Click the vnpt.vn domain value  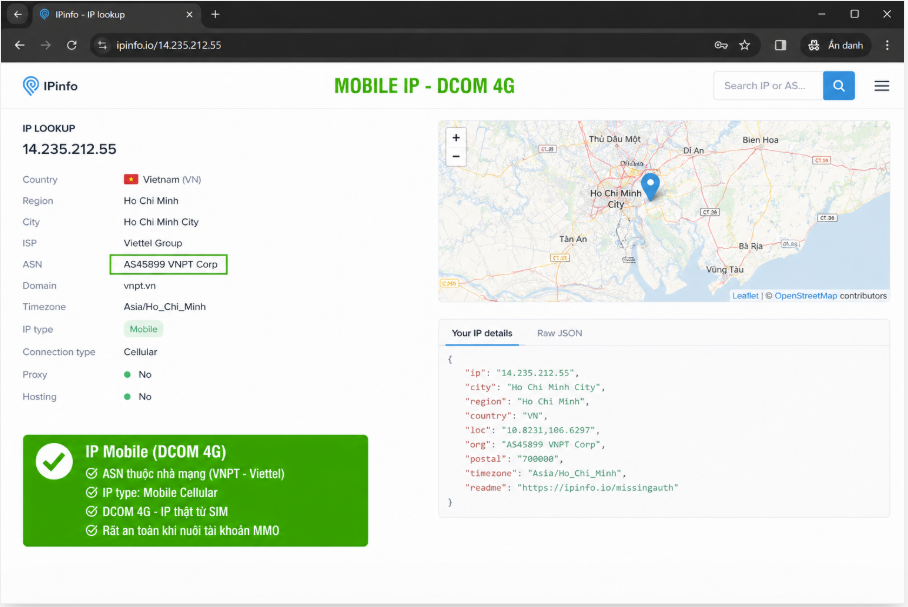[140, 286]
